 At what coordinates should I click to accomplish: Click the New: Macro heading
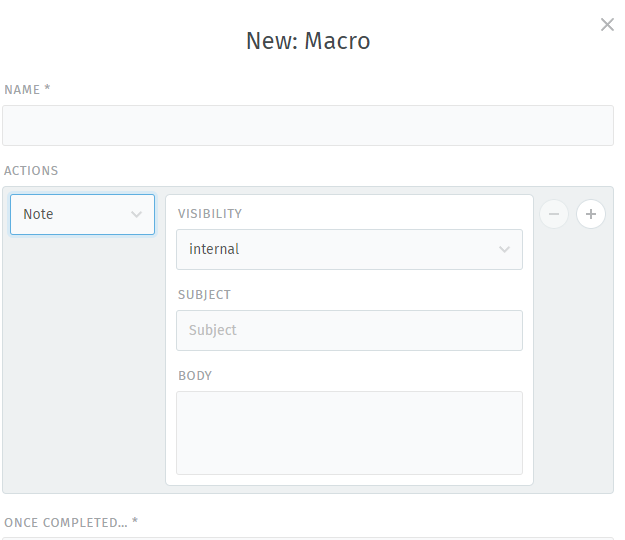point(308,41)
